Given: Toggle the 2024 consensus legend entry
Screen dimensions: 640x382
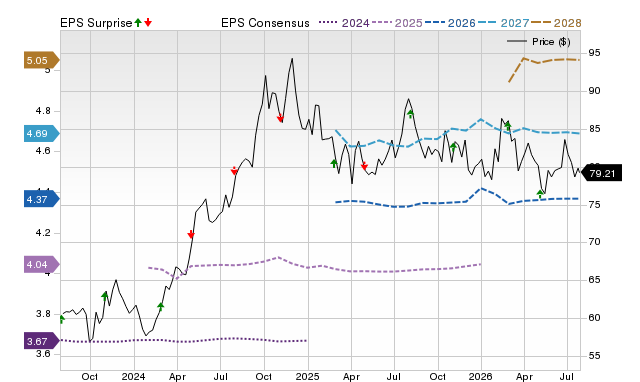Looking at the screenshot, I should pos(344,23).
